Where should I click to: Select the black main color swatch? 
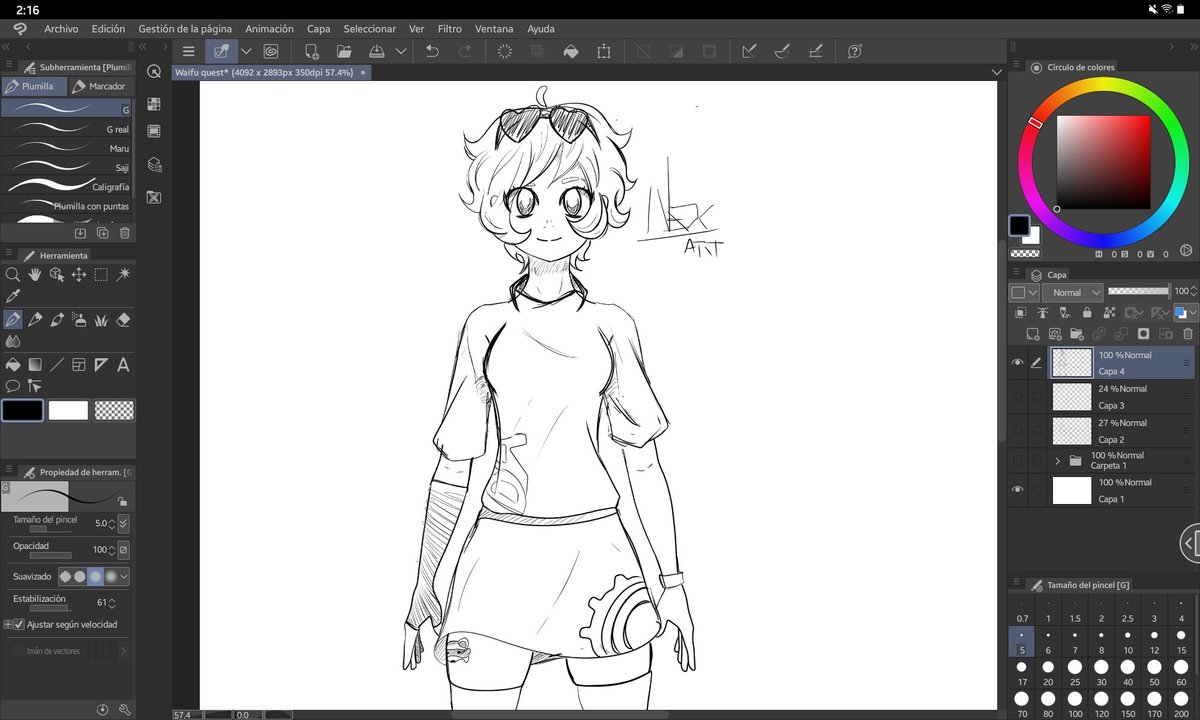pyautogui.click(x=22, y=410)
